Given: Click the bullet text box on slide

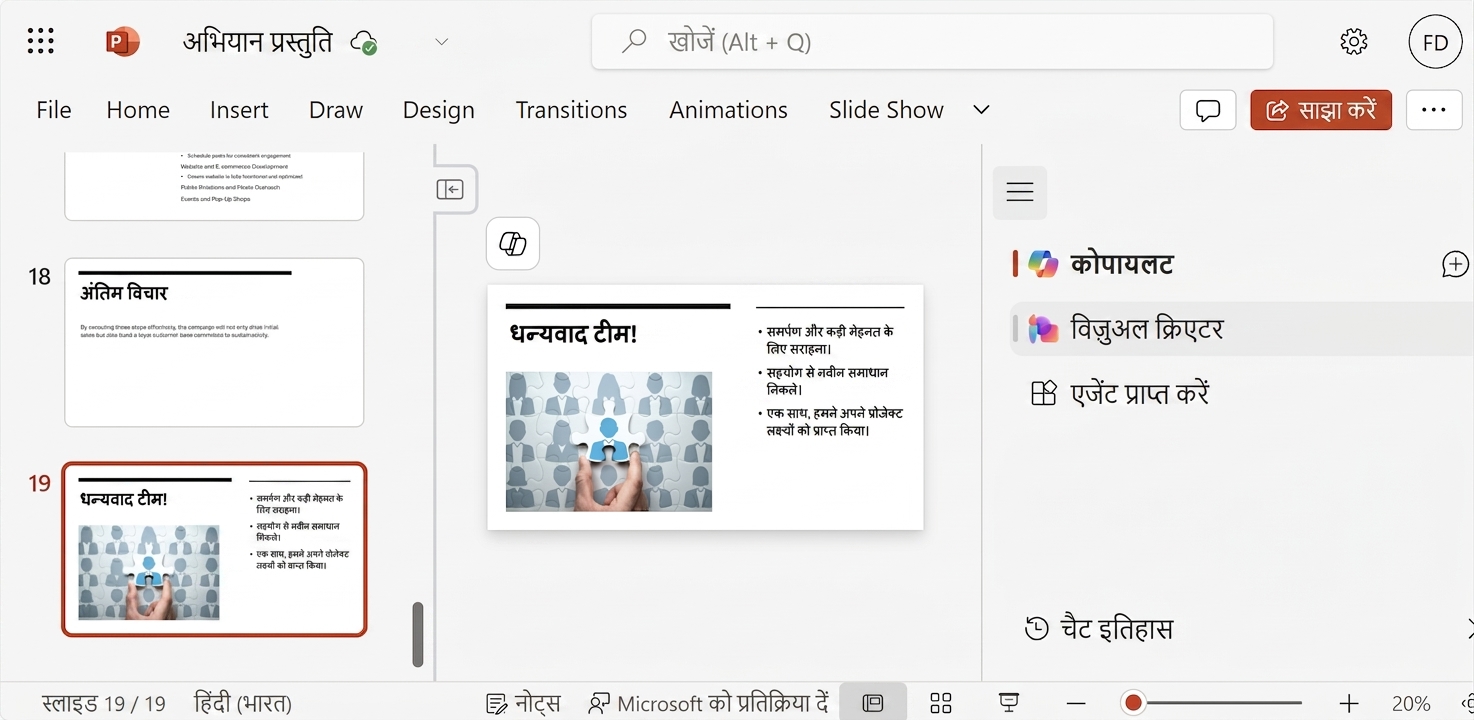Looking at the screenshot, I should pyautogui.click(x=830, y=381).
